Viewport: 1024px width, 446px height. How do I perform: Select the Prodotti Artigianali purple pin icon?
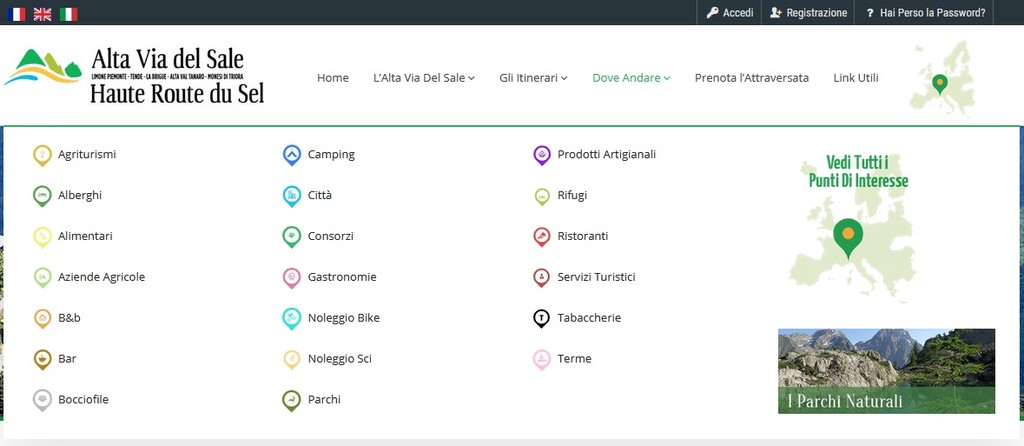[541, 155]
